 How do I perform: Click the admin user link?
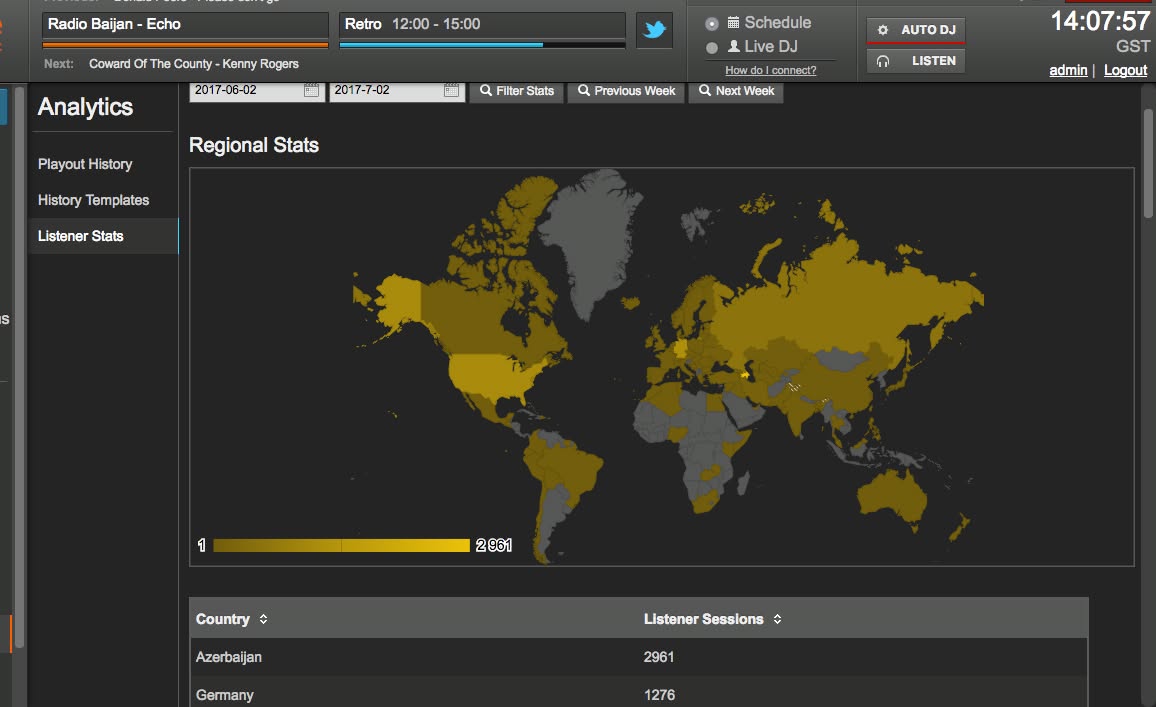pos(1068,70)
